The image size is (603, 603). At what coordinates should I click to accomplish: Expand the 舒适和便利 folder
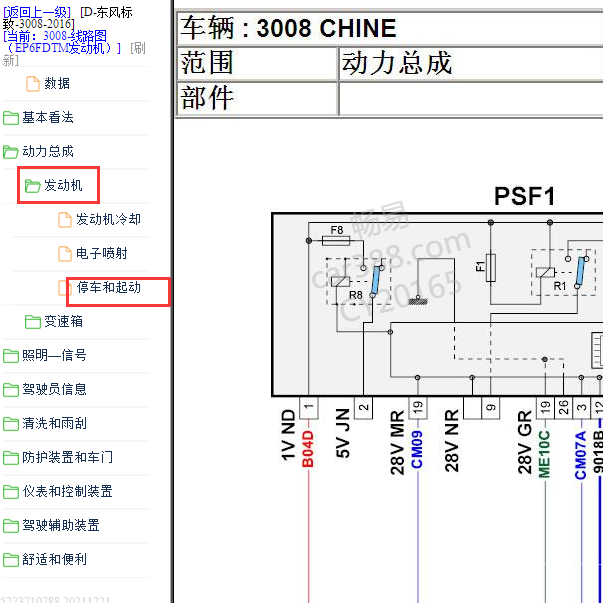[x=54, y=559]
